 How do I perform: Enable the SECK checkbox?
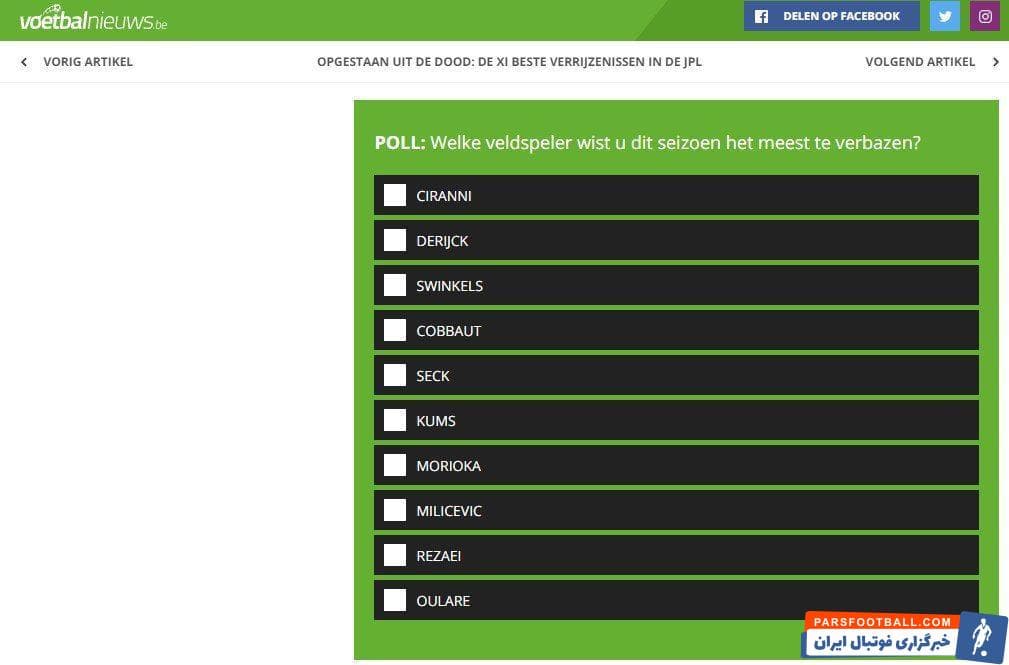tap(395, 375)
